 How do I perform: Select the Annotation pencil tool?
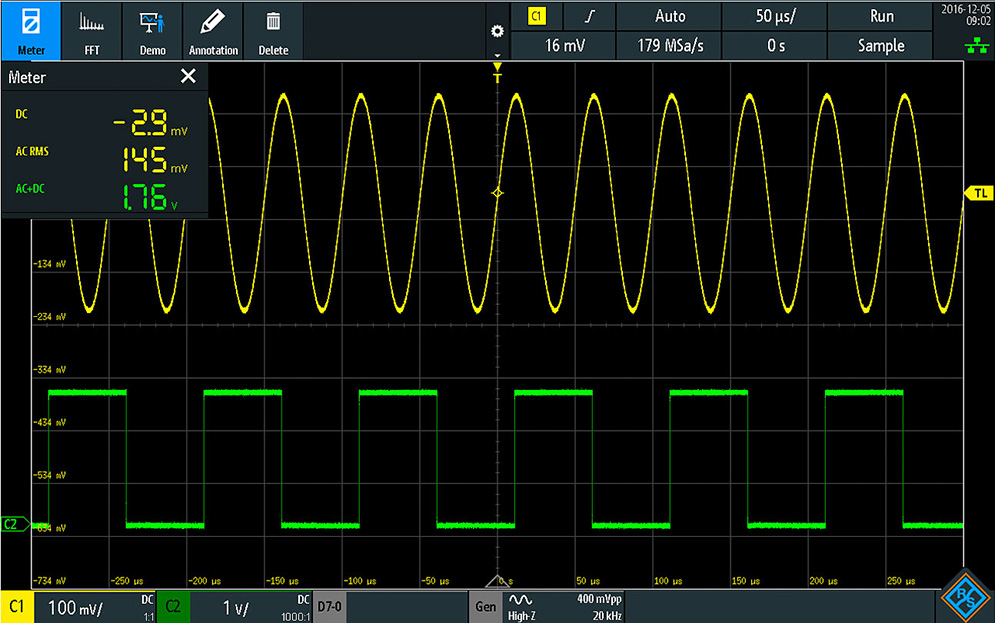213,31
